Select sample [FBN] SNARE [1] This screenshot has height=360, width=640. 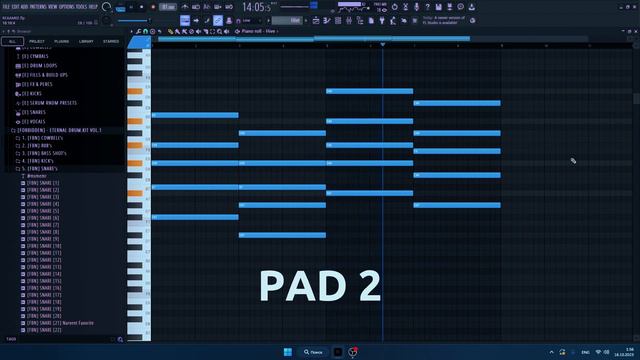click(x=43, y=183)
